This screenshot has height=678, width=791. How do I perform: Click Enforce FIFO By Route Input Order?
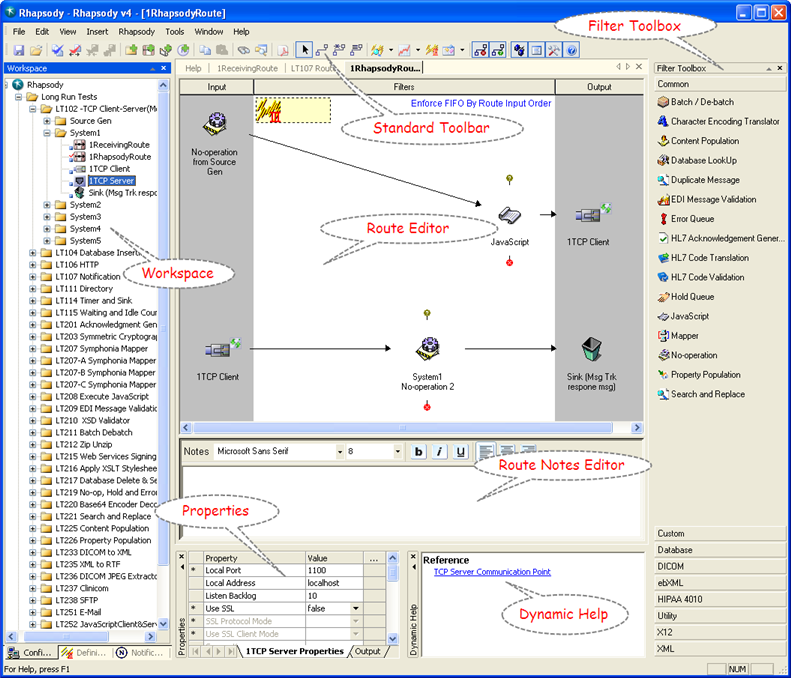tap(481, 103)
